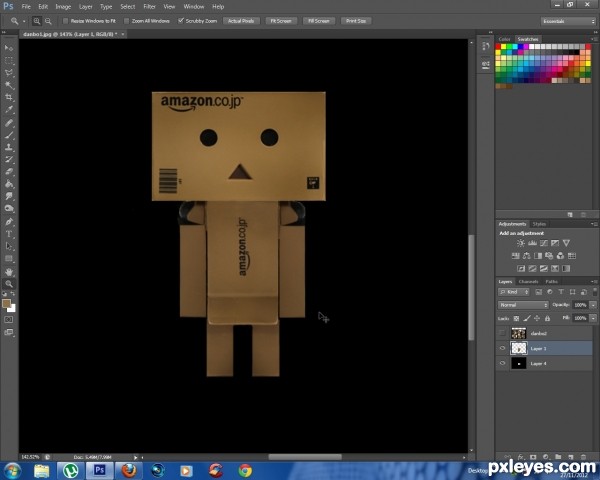Open the Essentials workspace dropdown
This screenshot has height=480, width=600.
tap(568, 21)
